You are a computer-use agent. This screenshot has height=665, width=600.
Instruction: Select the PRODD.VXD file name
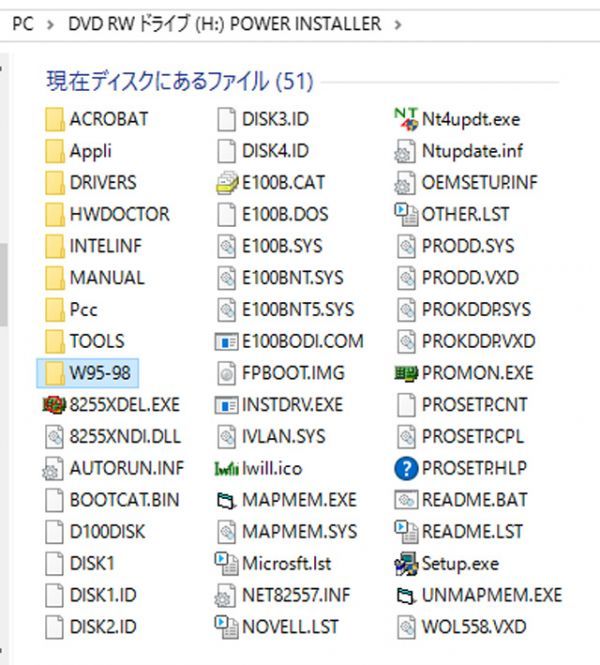point(470,278)
